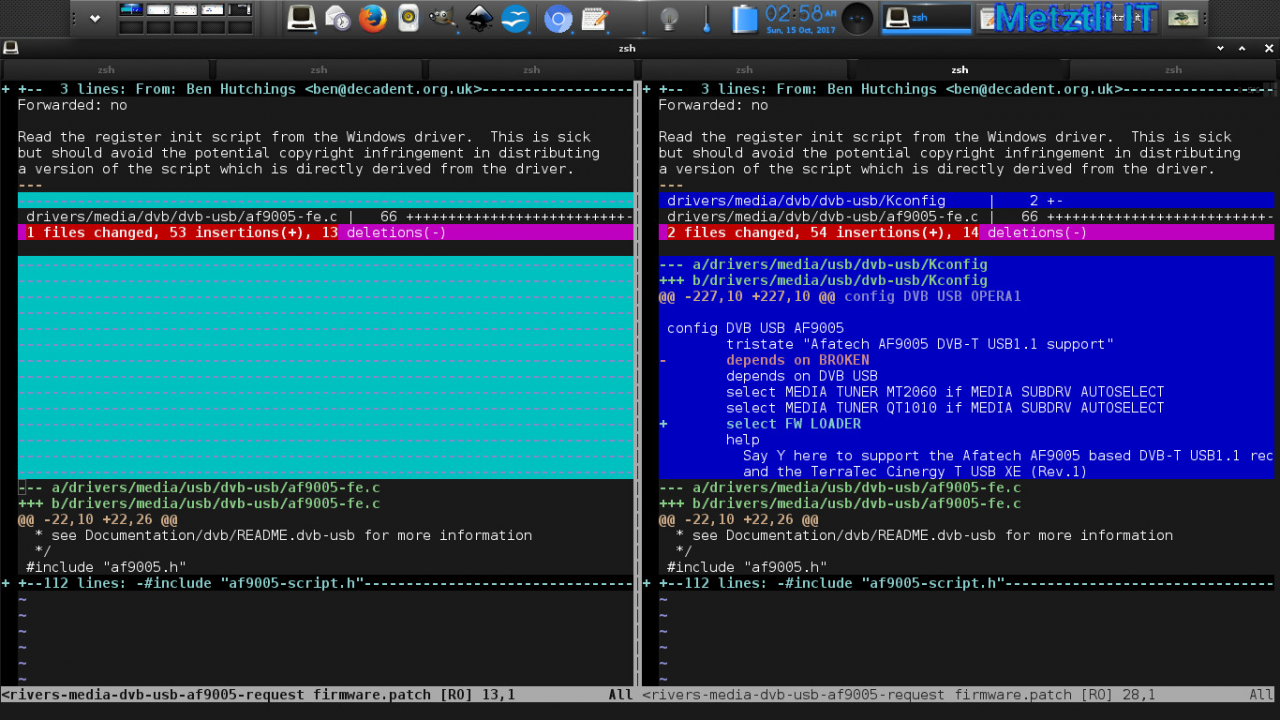1280x720 pixels.
Task: Switch to the fifth workspace thumbnail in pager
Action: click(239, 10)
